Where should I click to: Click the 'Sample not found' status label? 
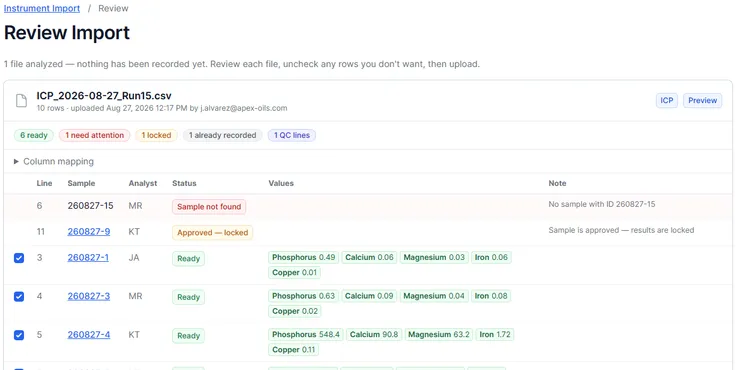click(x=209, y=207)
